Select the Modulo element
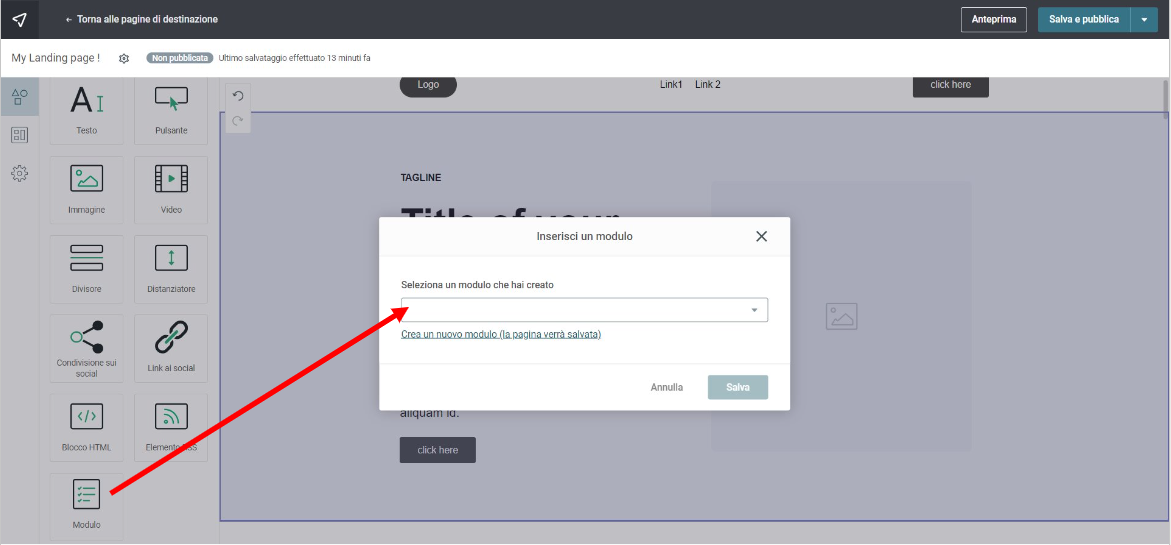Image resolution: width=1171 pixels, height=545 pixels. point(87,506)
